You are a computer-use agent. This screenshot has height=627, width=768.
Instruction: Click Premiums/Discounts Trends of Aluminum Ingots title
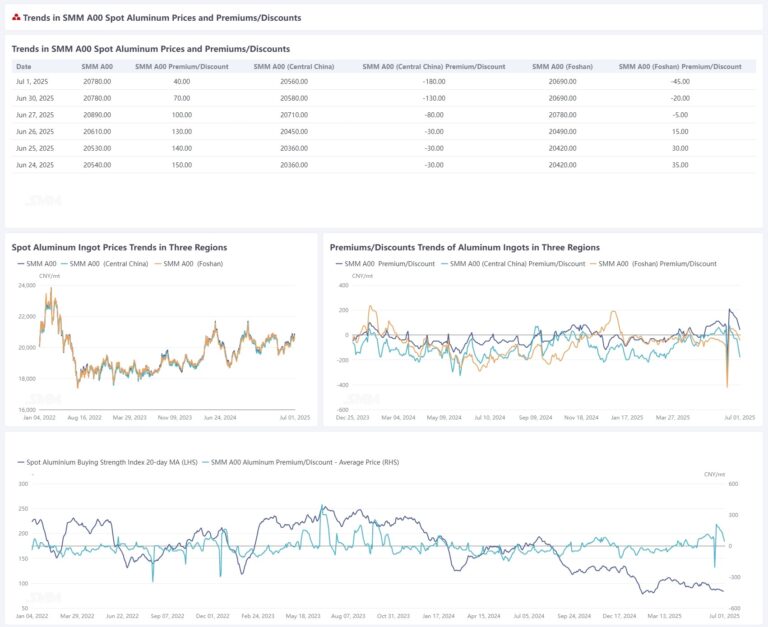[x=465, y=247]
